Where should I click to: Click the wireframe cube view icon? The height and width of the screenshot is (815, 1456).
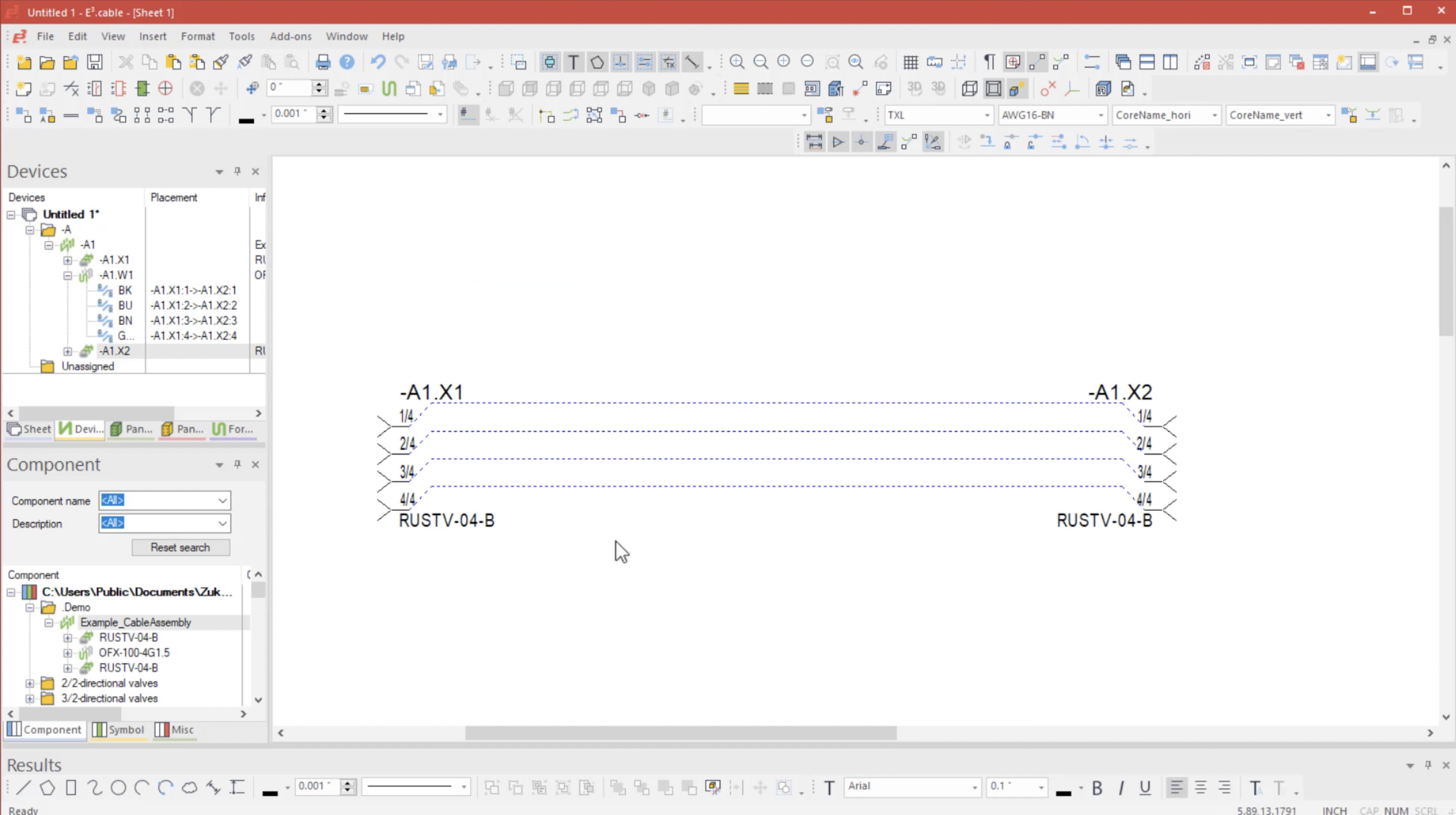click(x=969, y=89)
